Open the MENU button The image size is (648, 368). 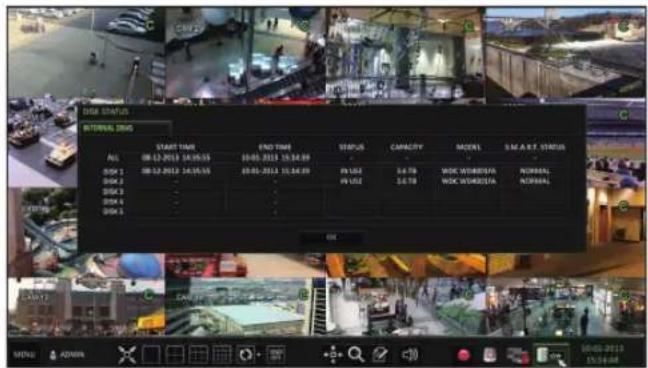pyautogui.click(x=24, y=355)
